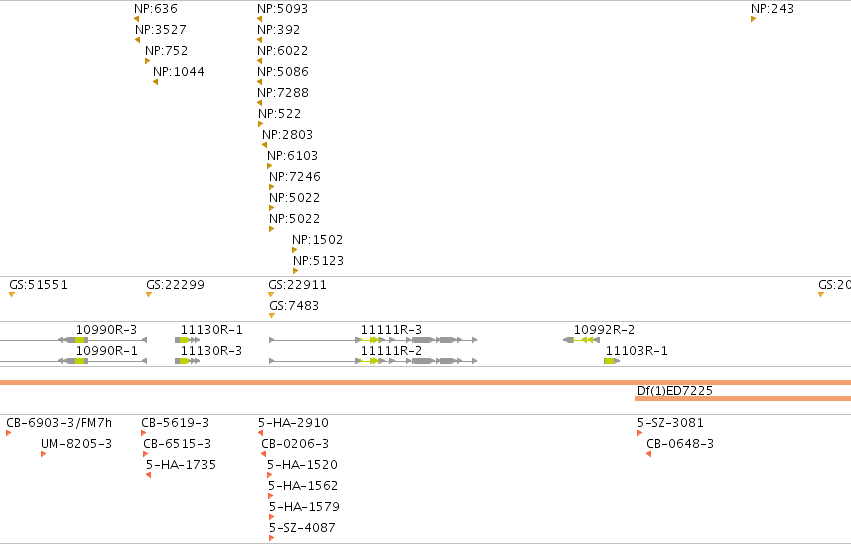Select the marker beneath GS:7483
Viewport: 851px width, 544px height.
272,315
